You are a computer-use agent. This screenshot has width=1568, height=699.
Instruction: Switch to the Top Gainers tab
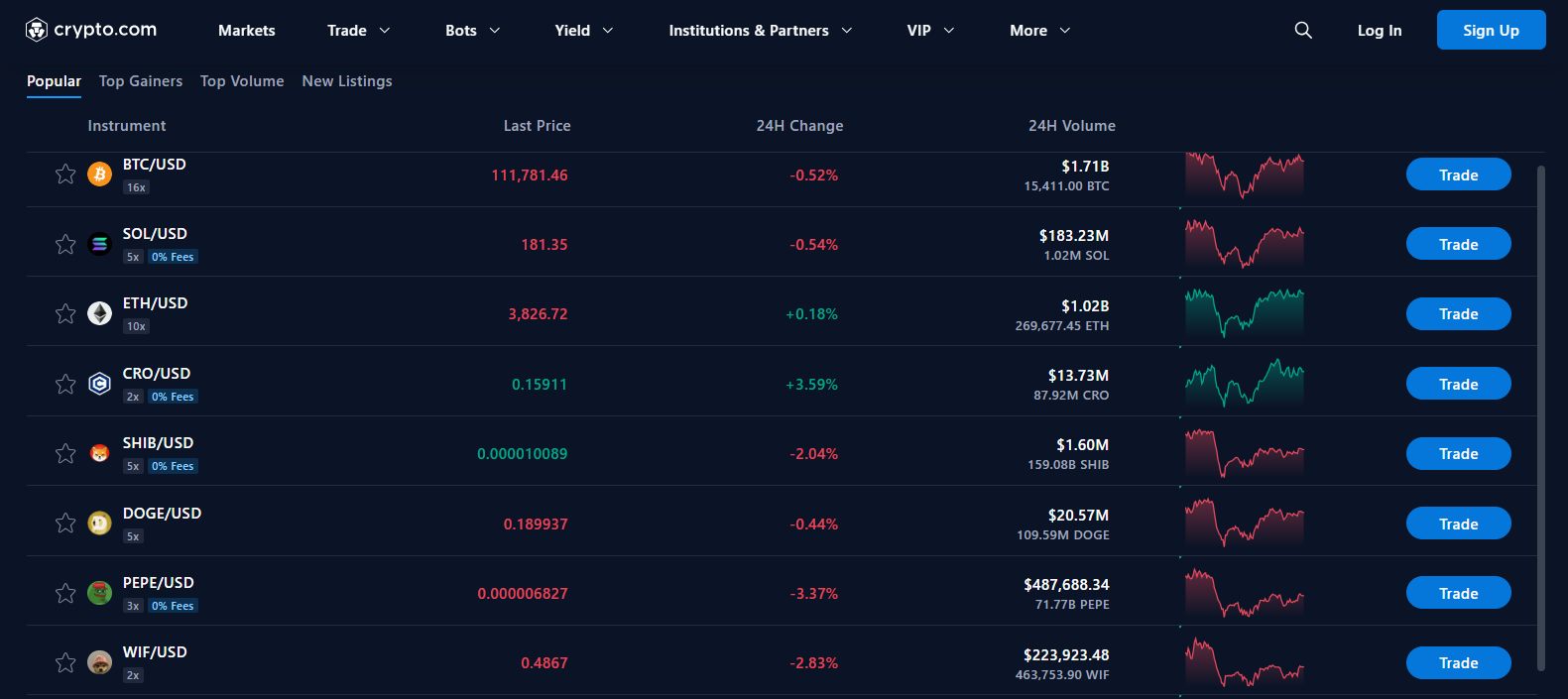pos(141,81)
